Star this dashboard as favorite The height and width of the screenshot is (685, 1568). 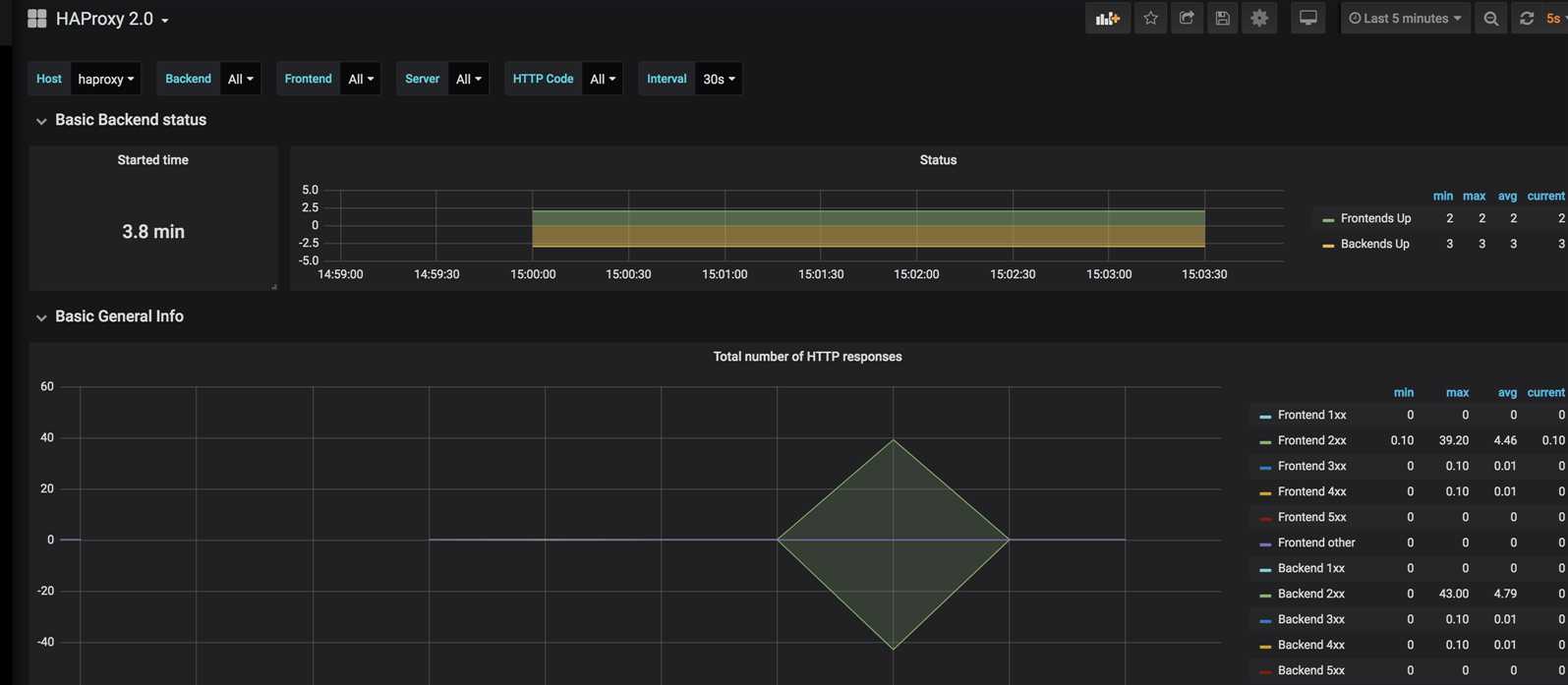(1150, 19)
